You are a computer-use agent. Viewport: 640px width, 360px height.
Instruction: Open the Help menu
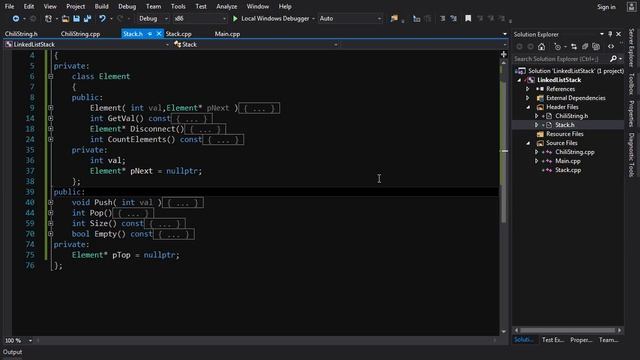click(x=285, y=7)
